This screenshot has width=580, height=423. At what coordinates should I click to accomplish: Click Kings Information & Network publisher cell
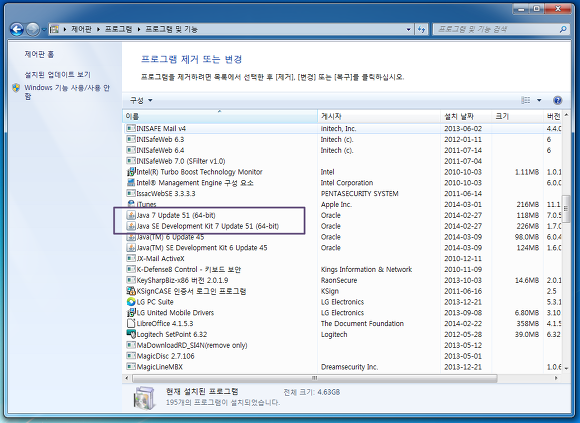pos(366,269)
